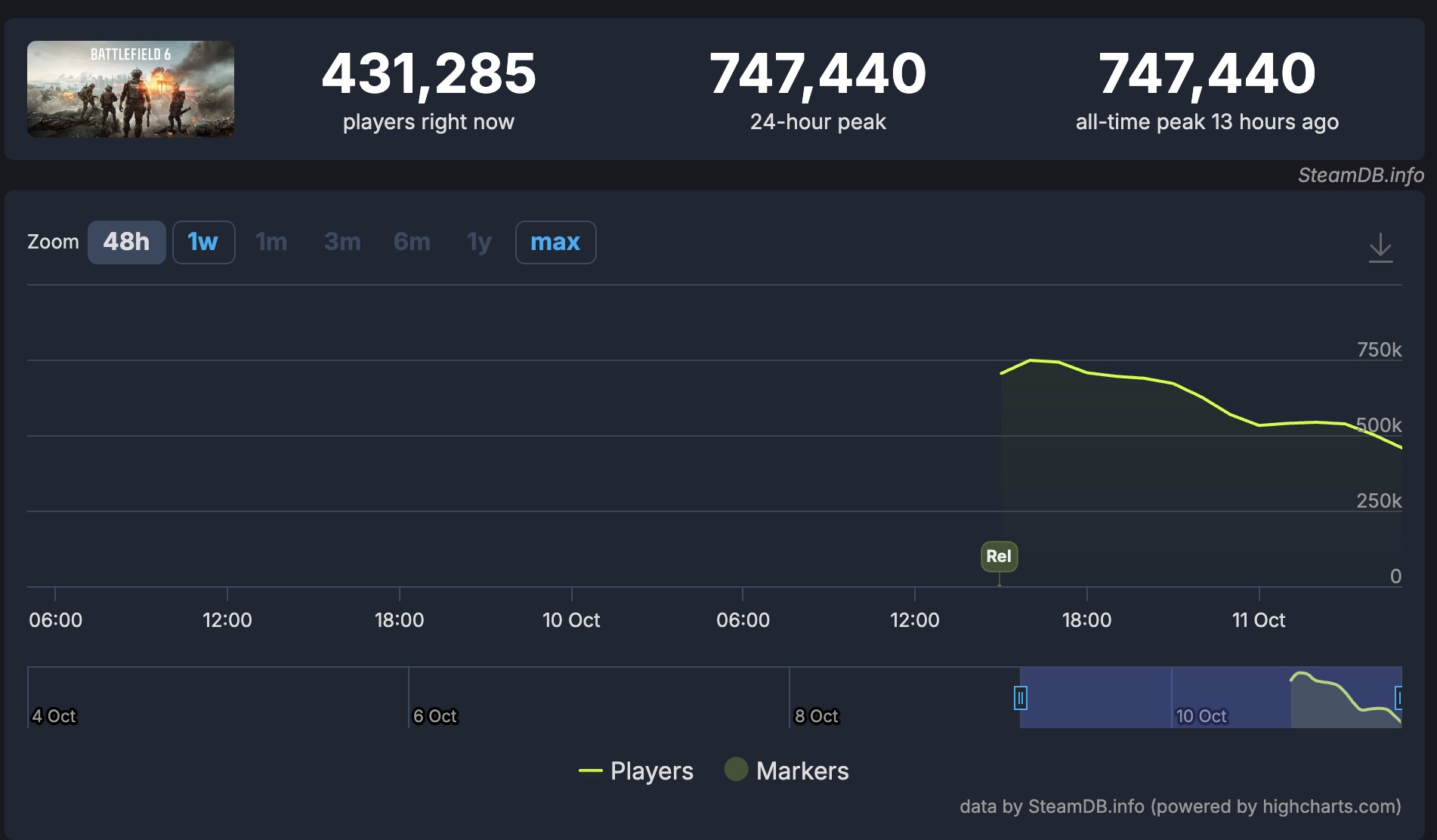The height and width of the screenshot is (840, 1437).
Task: Click the 4 Oct area in navigator
Action: coord(54,715)
